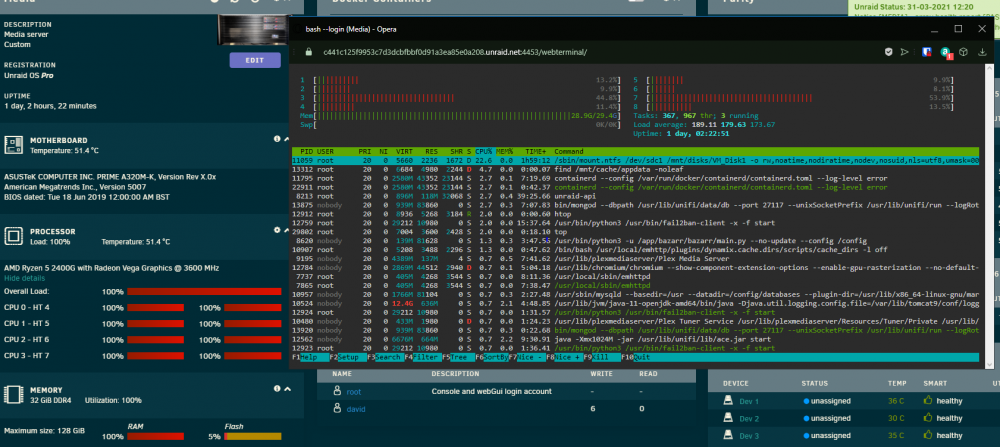1000x447 pixels.
Task: Open Motherboard info icon
Action: click(277, 139)
